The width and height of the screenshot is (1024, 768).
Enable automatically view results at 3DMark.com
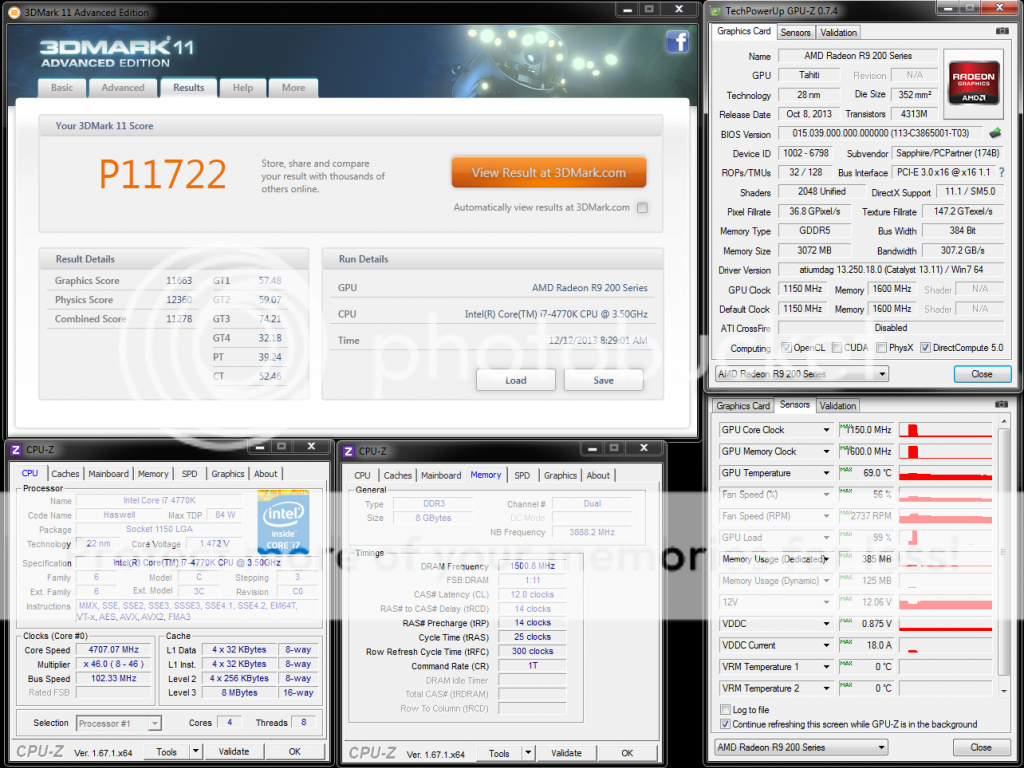pyautogui.click(x=642, y=208)
